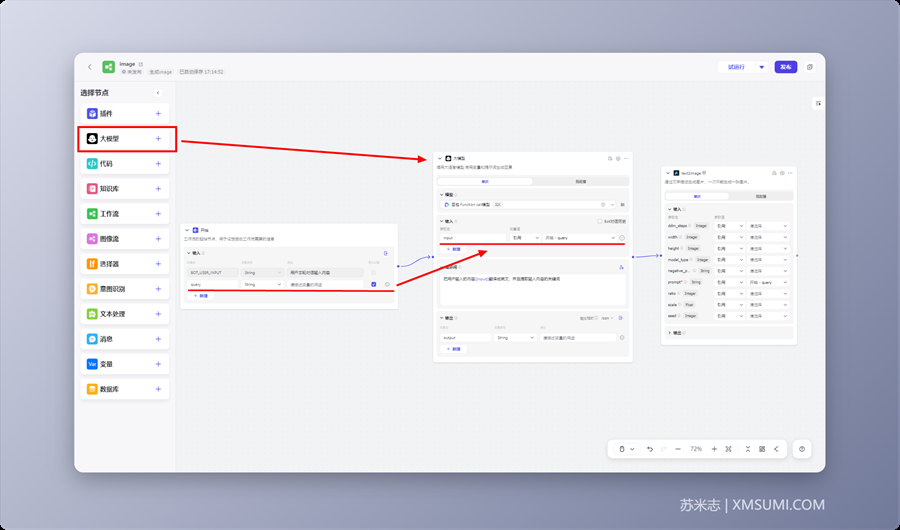Add a 变量 variable node
Screen dimensions: 900x530
[158, 364]
